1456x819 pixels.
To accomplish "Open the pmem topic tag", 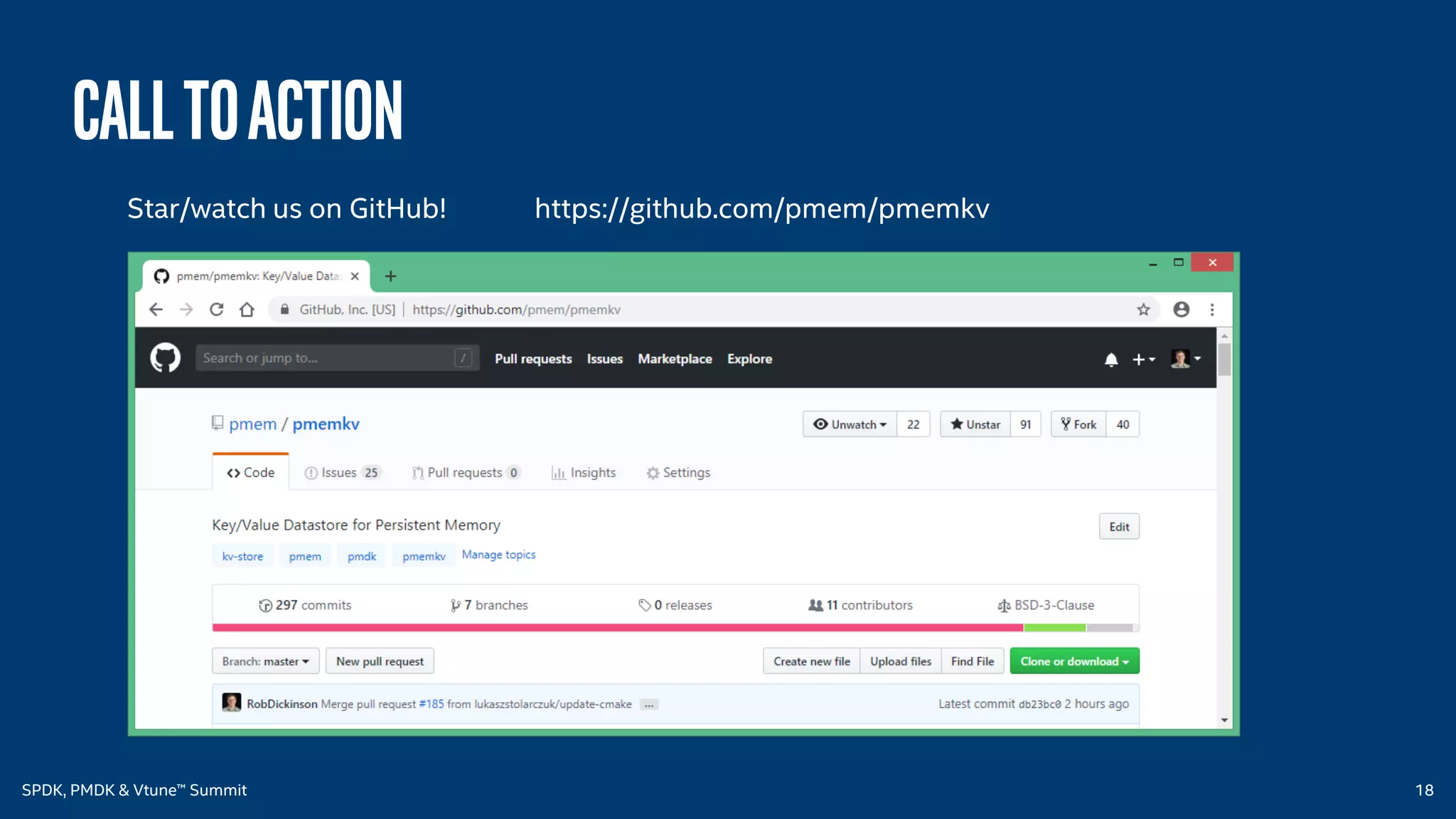I will coord(305,556).
